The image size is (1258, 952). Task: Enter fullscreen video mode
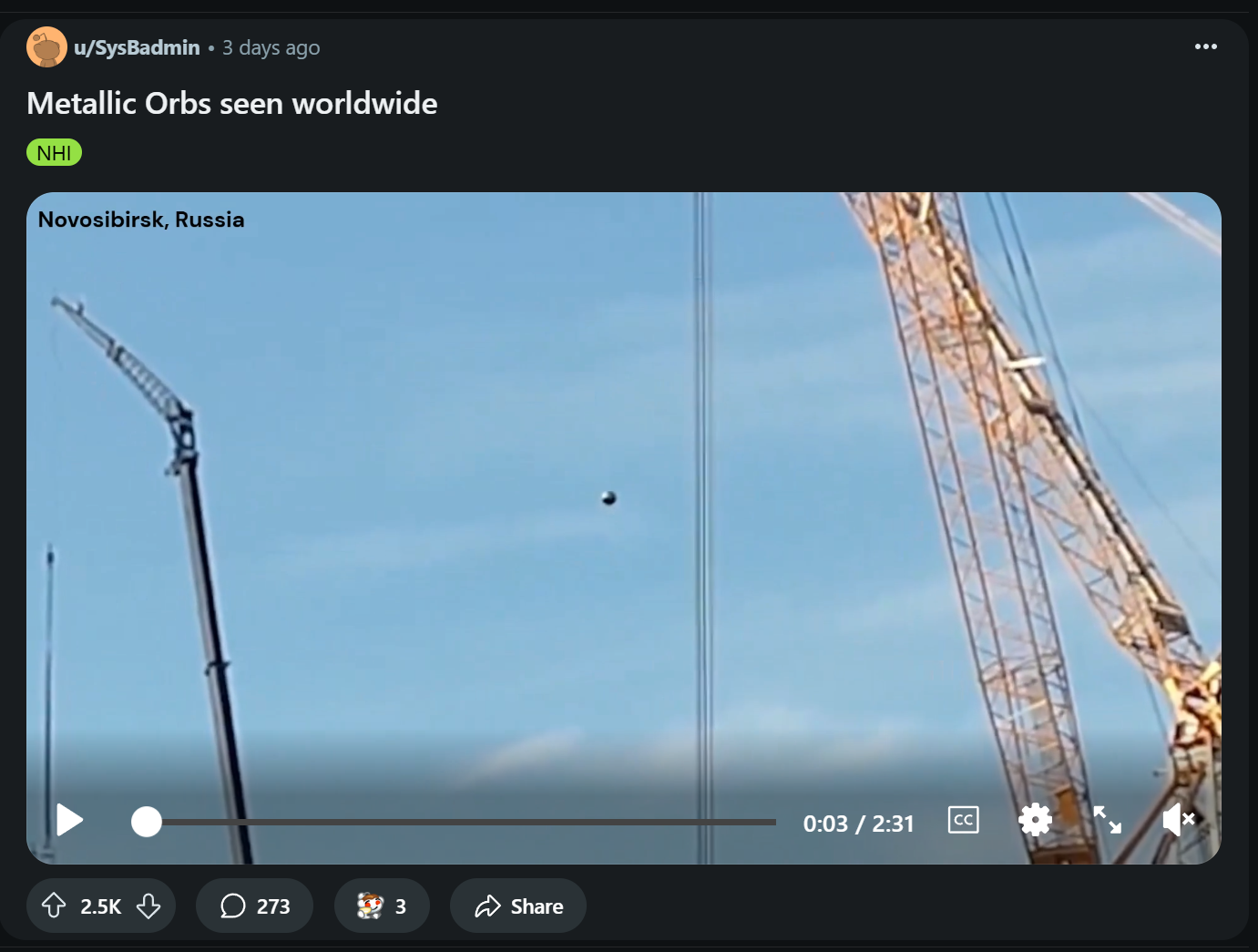(x=1107, y=820)
